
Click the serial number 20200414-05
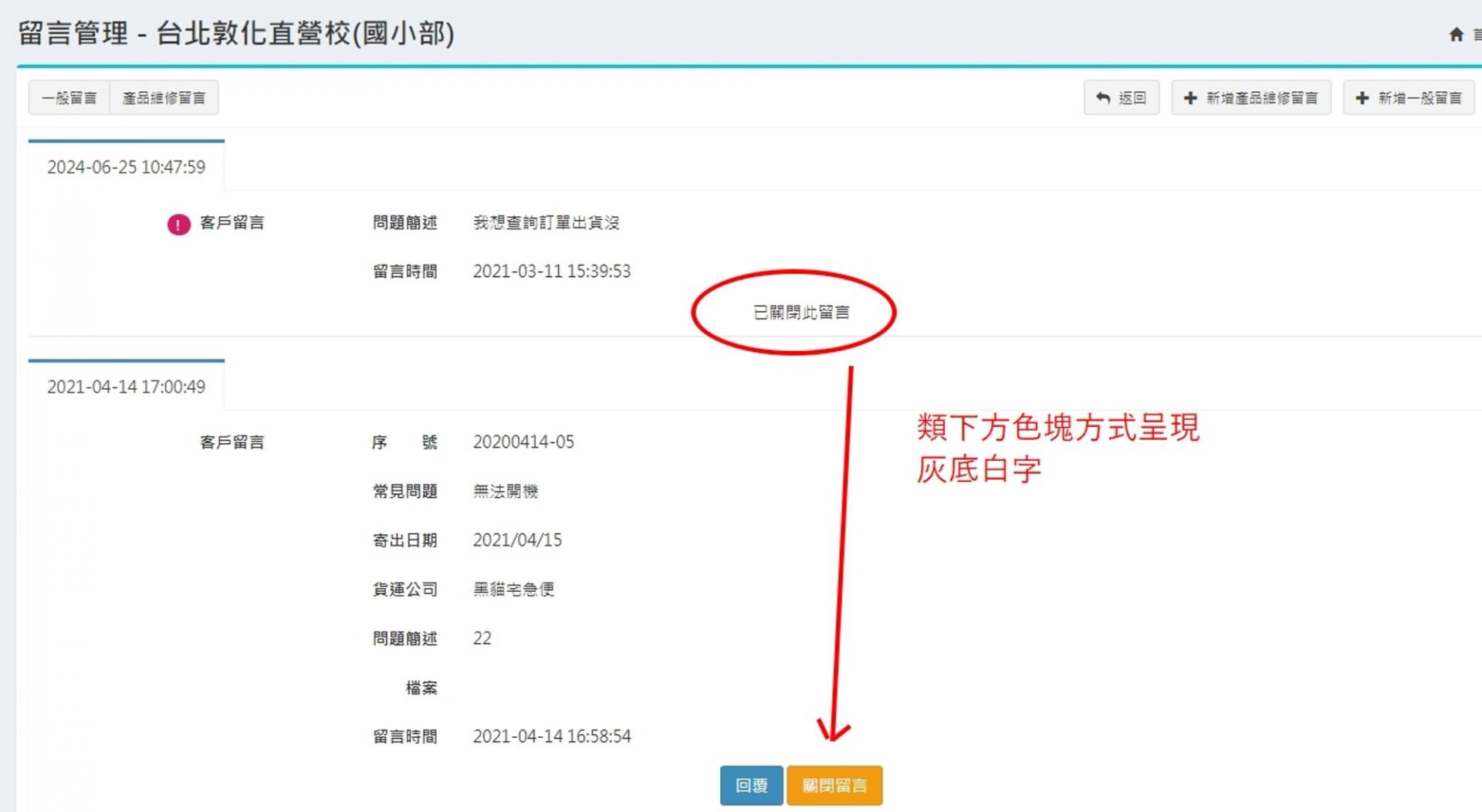pos(523,442)
